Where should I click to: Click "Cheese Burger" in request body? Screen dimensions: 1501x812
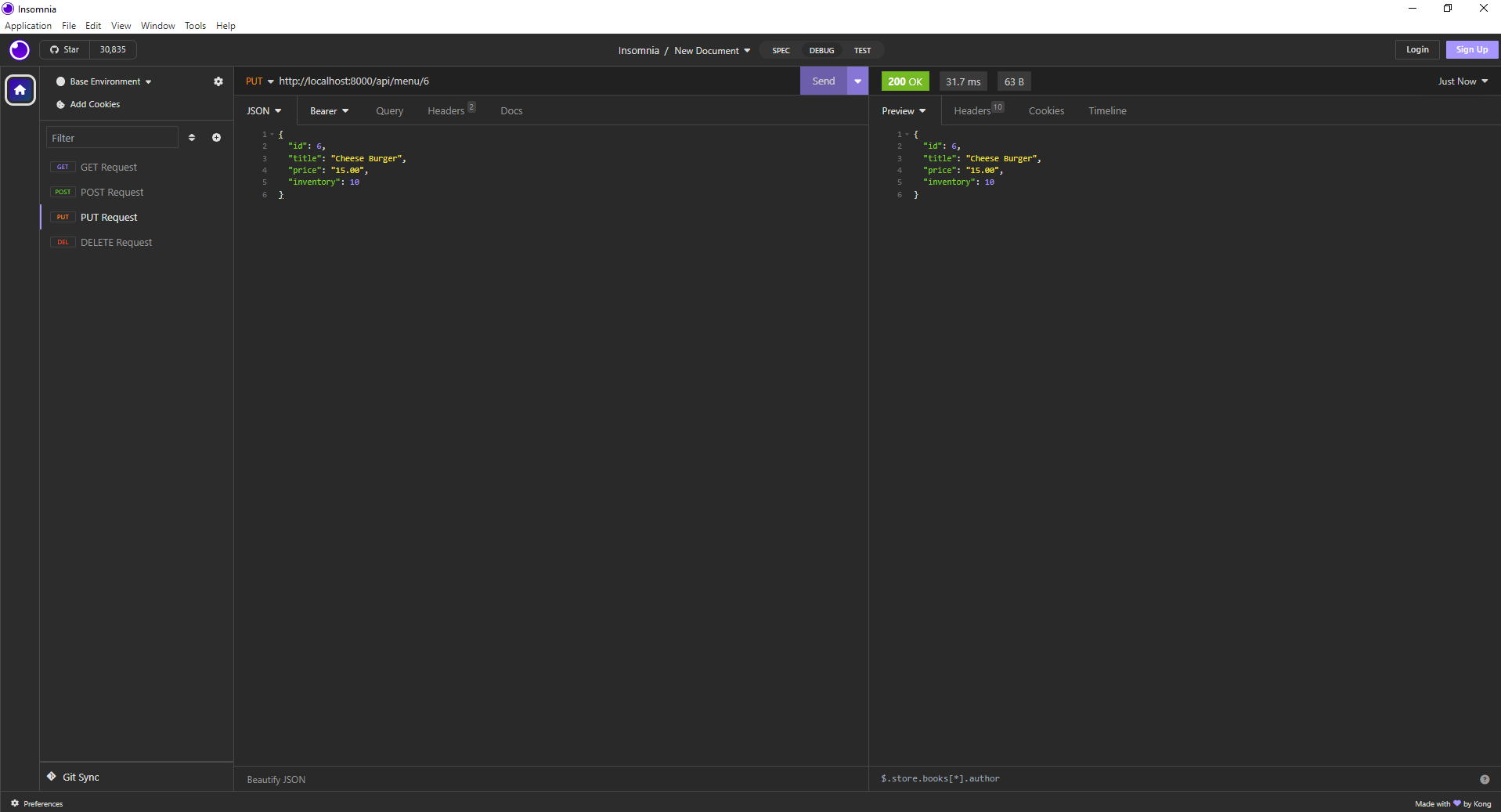pyautogui.click(x=366, y=158)
